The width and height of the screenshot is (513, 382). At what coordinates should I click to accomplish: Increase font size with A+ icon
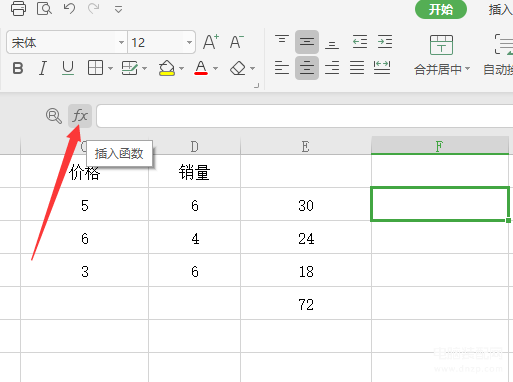pyautogui.click(x=211, y=42)
